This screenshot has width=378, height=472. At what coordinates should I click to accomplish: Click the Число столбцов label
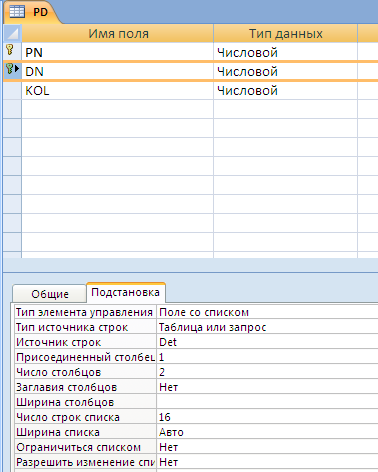(x=59, y=372)
